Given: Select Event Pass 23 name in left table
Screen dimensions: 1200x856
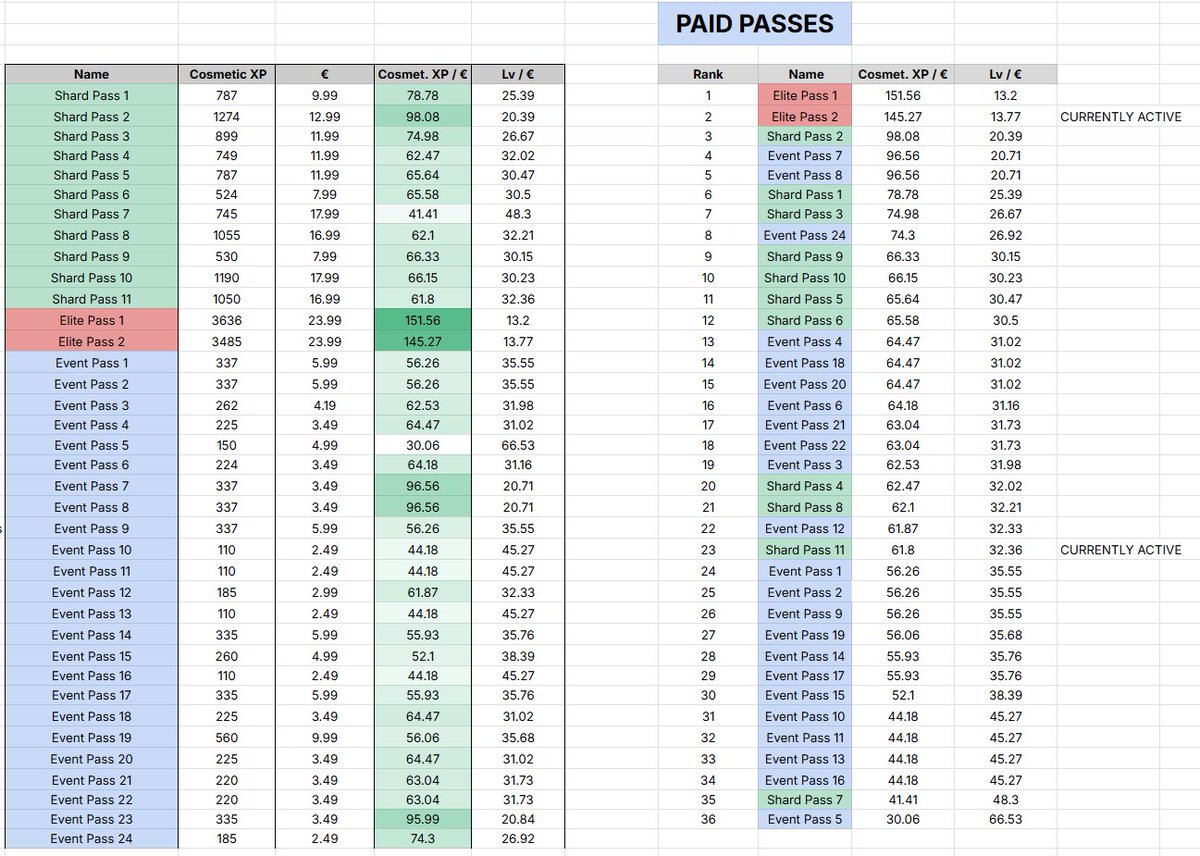Looking at the screenshot, I should [92, 819].
